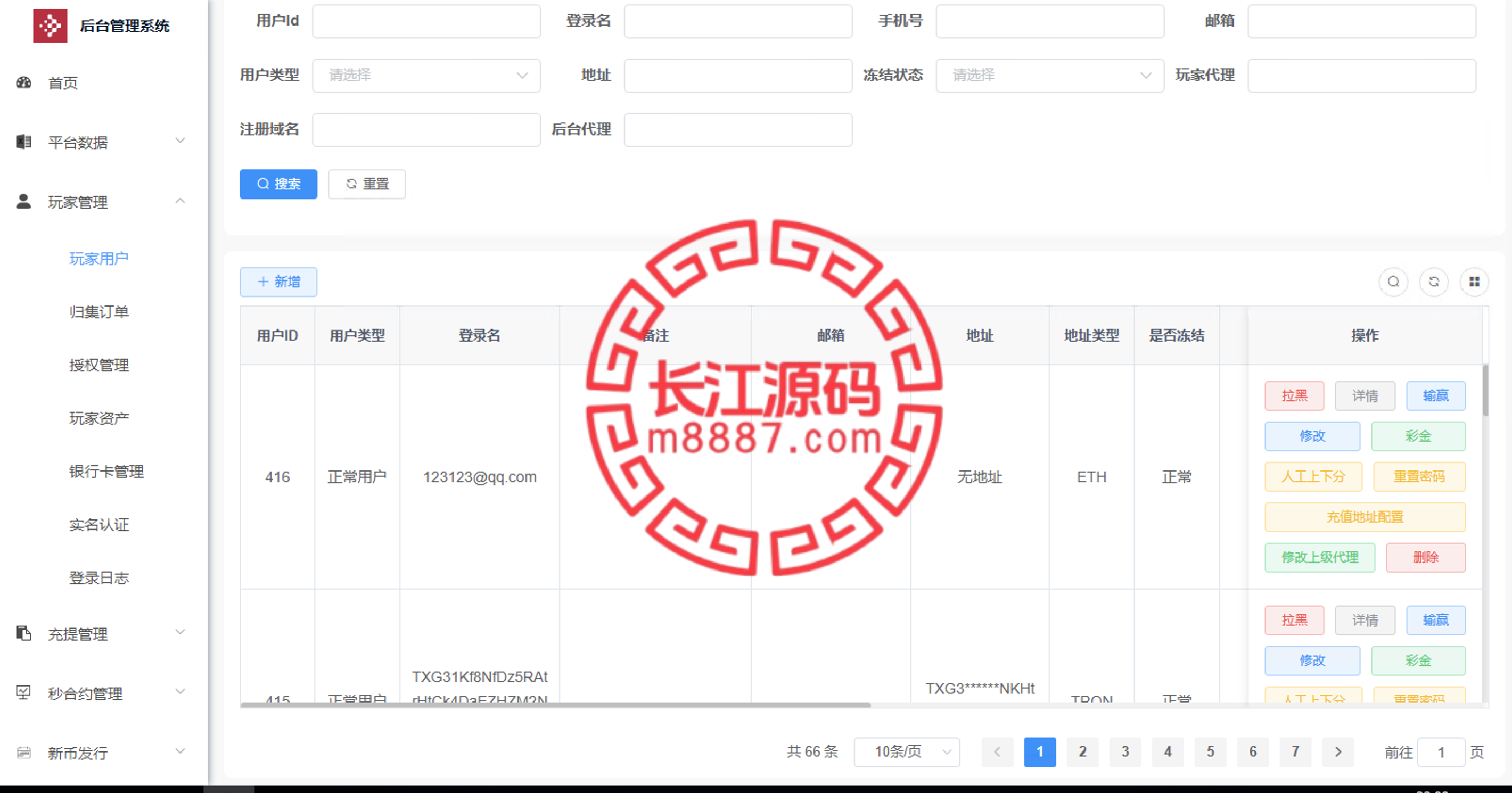
Task: Open 授权管理 menu item
Action: point(98,365)
